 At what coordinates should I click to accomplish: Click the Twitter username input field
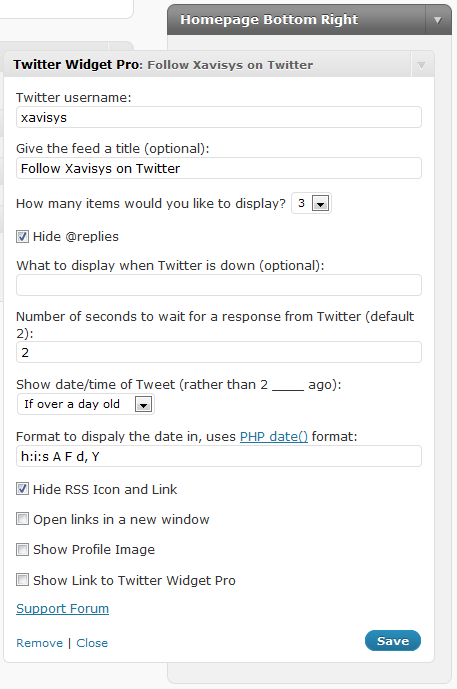pyautogui.click(x=219, y=117)
